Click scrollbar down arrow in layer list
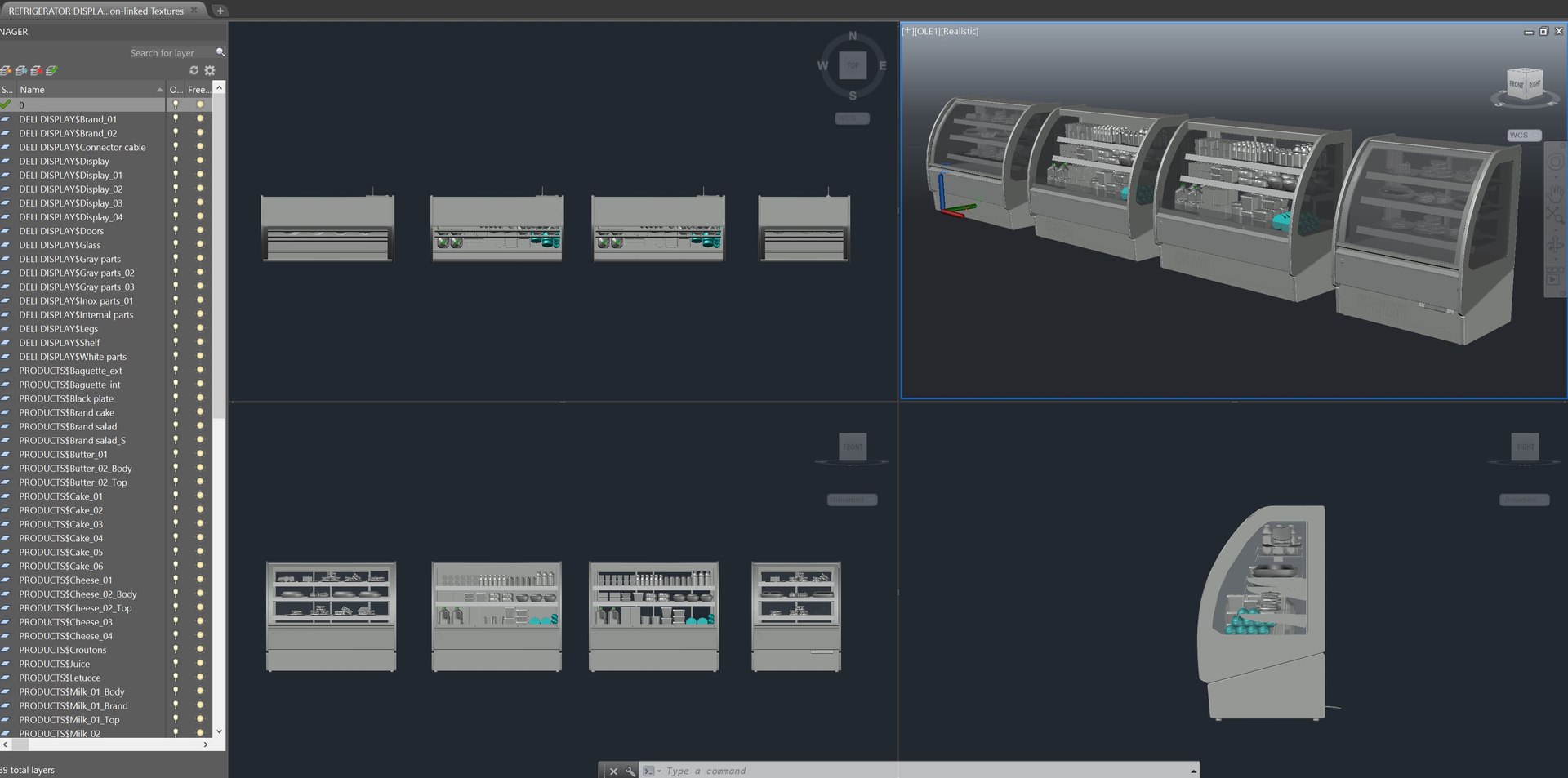The image size is (1568, 778). click(x=219, y=731)
